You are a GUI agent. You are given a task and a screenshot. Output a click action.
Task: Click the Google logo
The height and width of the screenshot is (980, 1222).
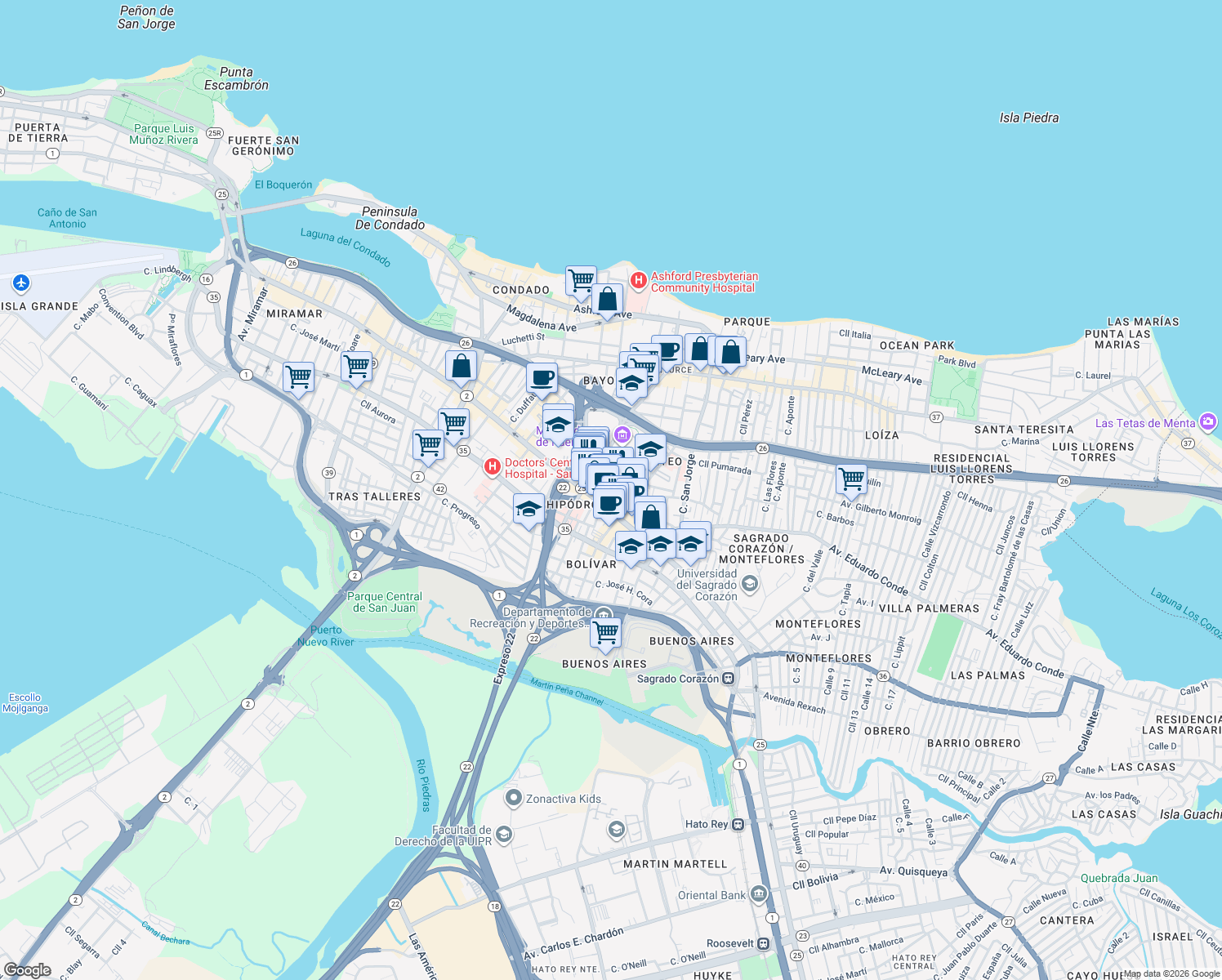pyautogui.click(x=26, y=971)
